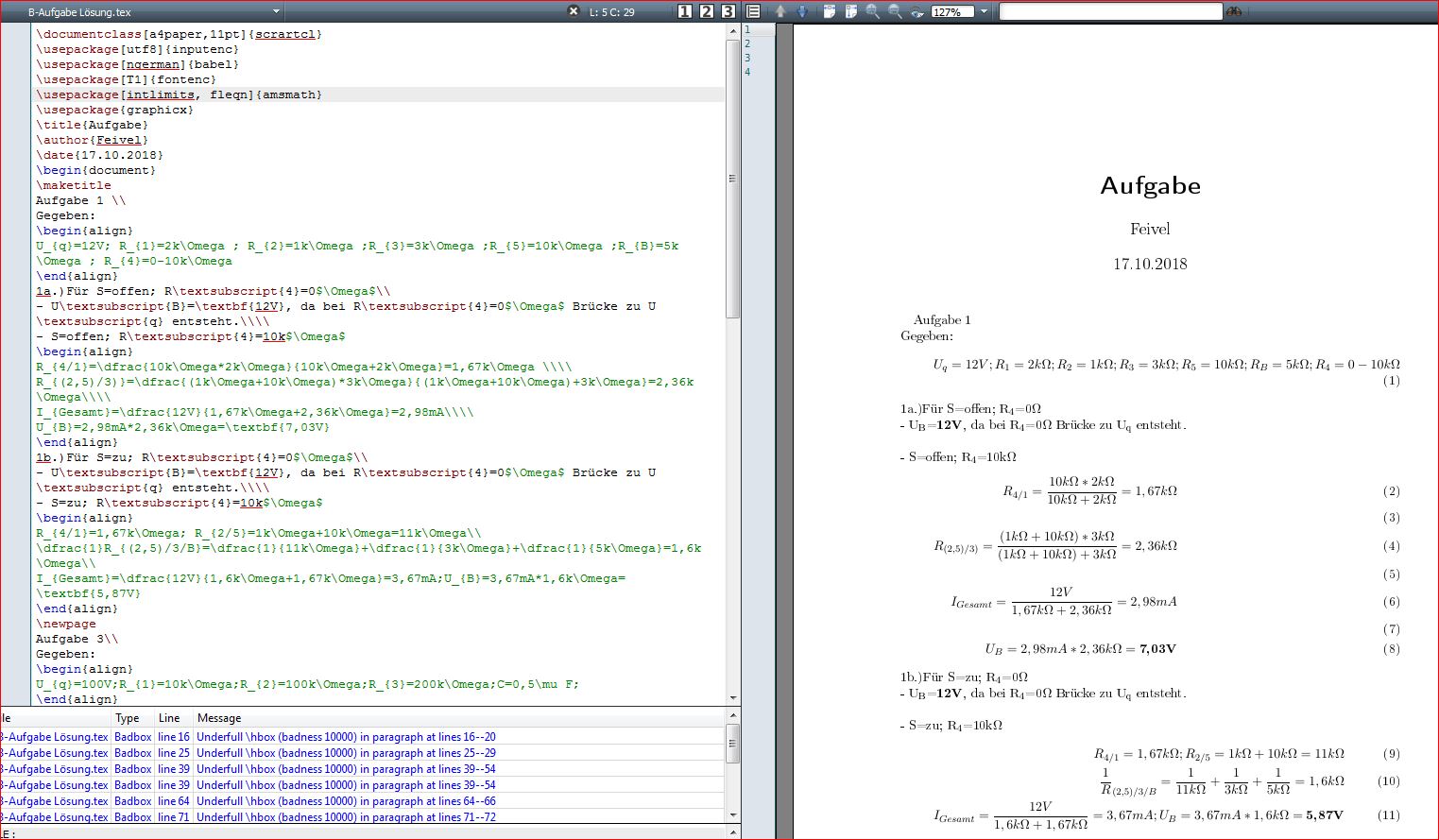Place cursor on the \usepackage{graphicx} line
Viewport: 1439px width, 840px height.
(115, 110)
